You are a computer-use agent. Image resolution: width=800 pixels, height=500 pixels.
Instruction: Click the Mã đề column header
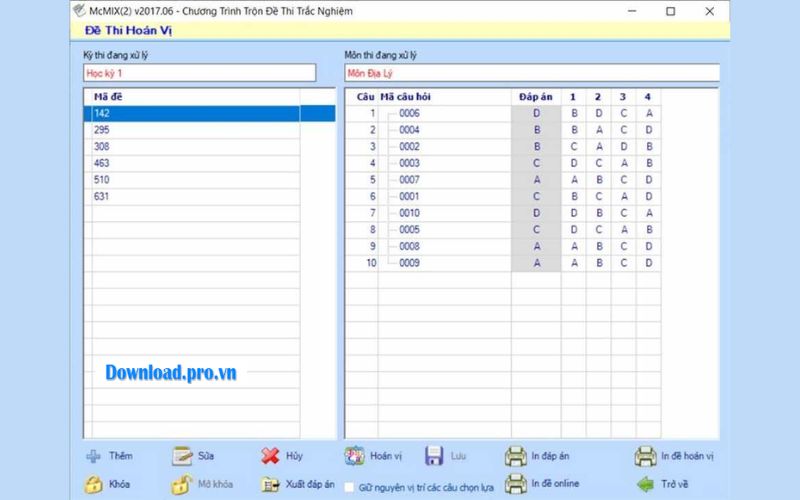108,96
